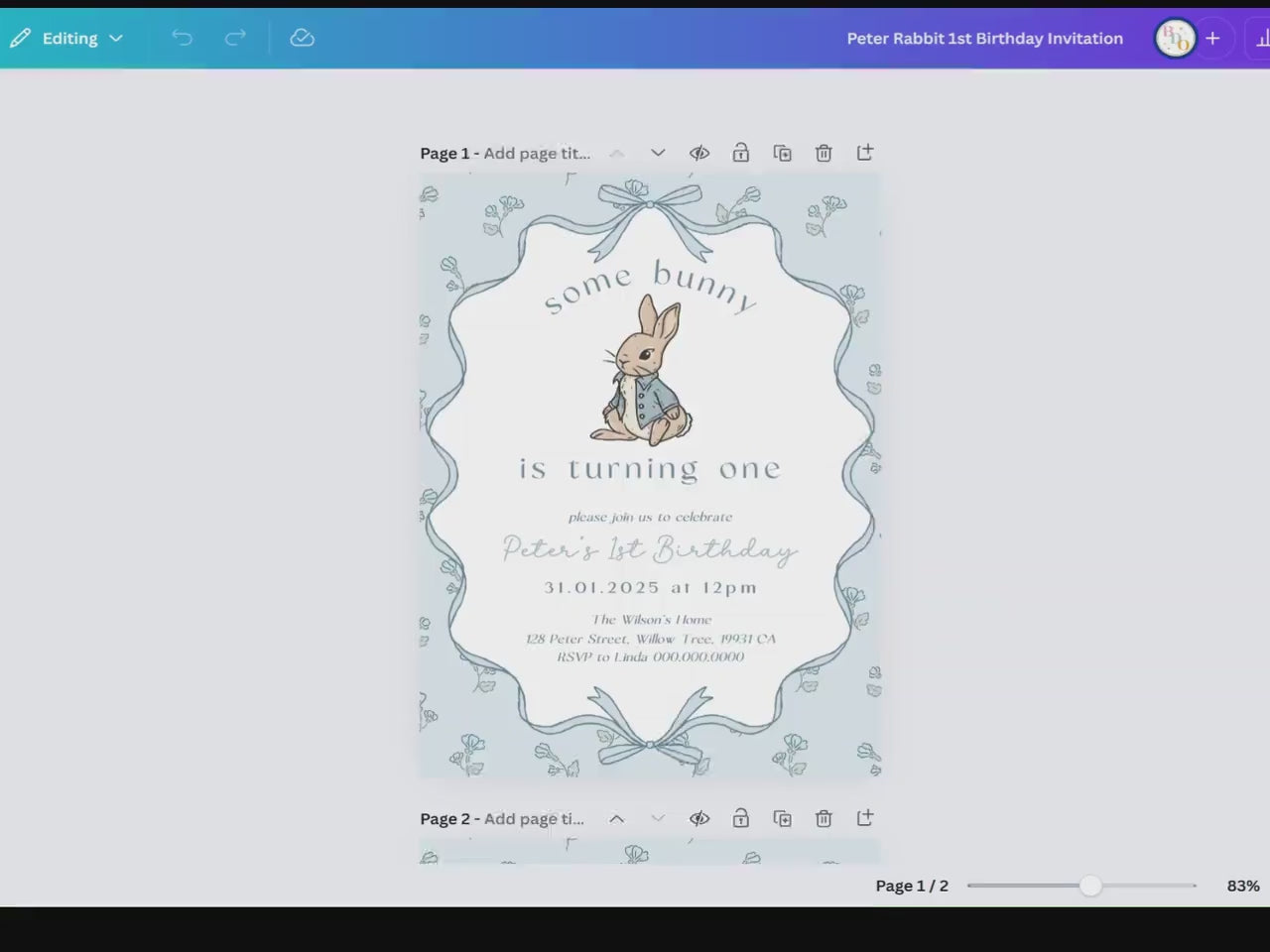The width and height of the screenshot is (1270, 952).
Task: Open Page 1 / 2 page navigator
Action: point(912,886)
